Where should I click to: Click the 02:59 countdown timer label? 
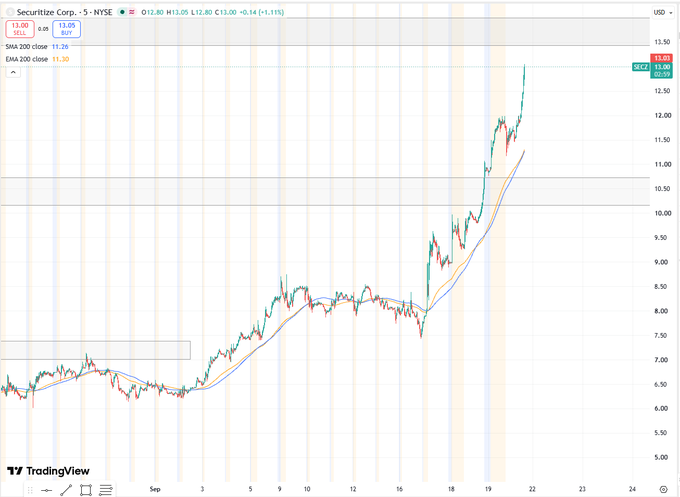coord(662,75)
